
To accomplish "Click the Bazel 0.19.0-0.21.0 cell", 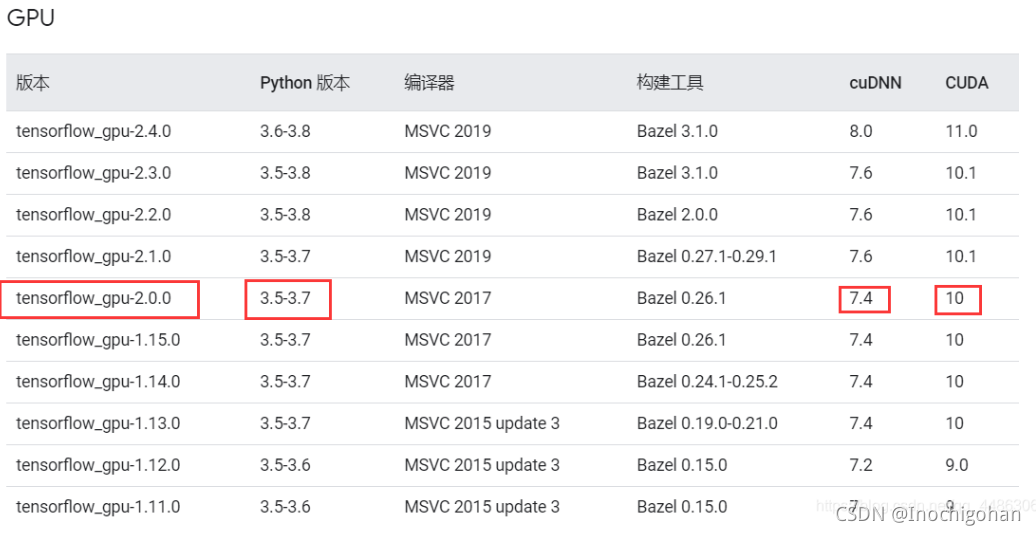I will click(707, 423).
